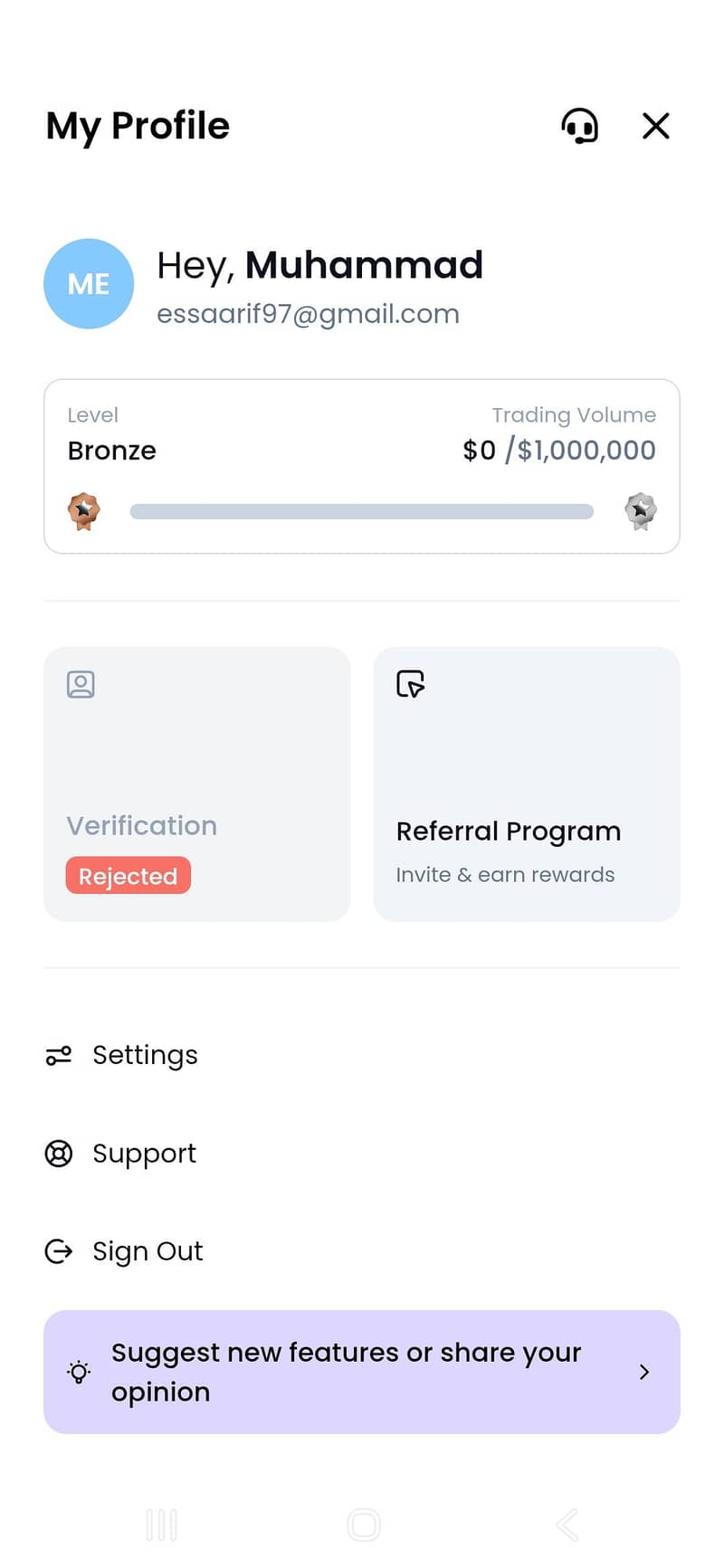Tap the ME profile avatar
This screenshot has height=1568, width=724.
(x=89, y=284)
